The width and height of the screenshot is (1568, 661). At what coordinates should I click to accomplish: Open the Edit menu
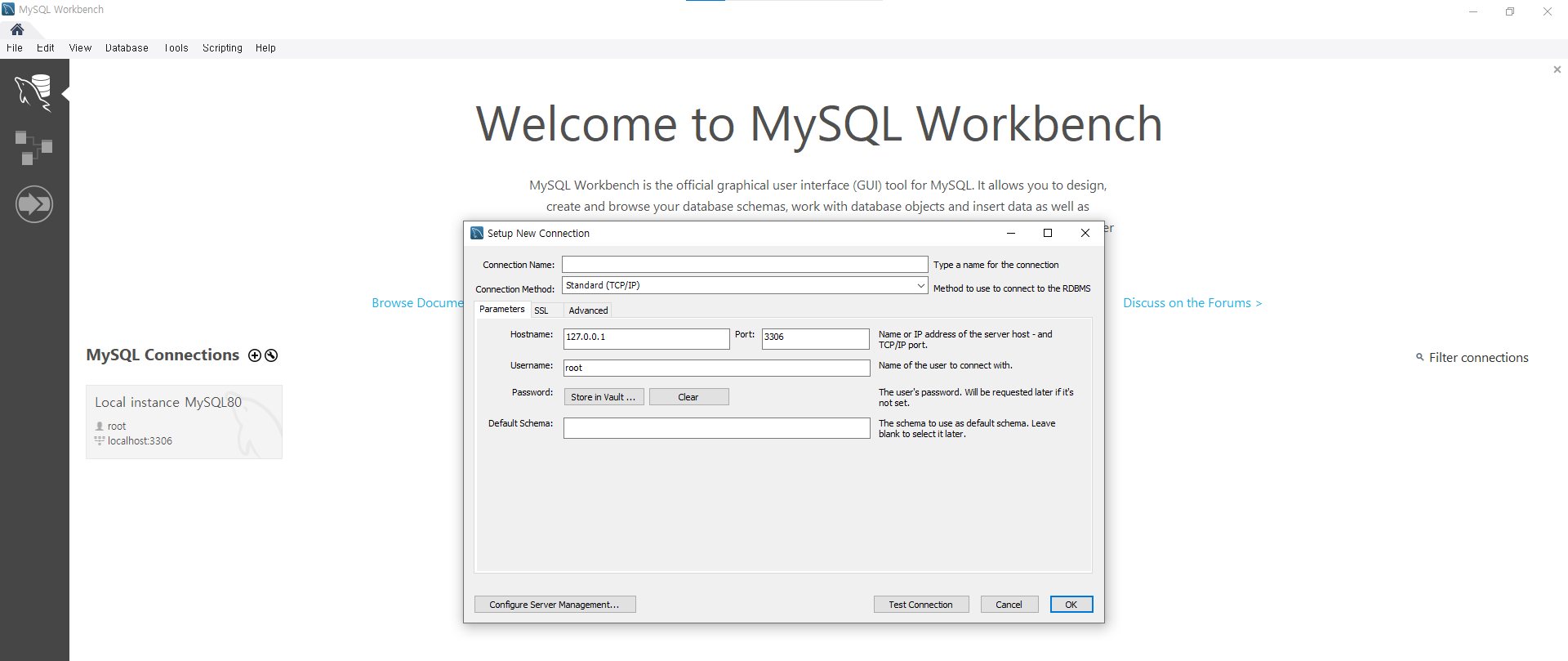point(46,48)
